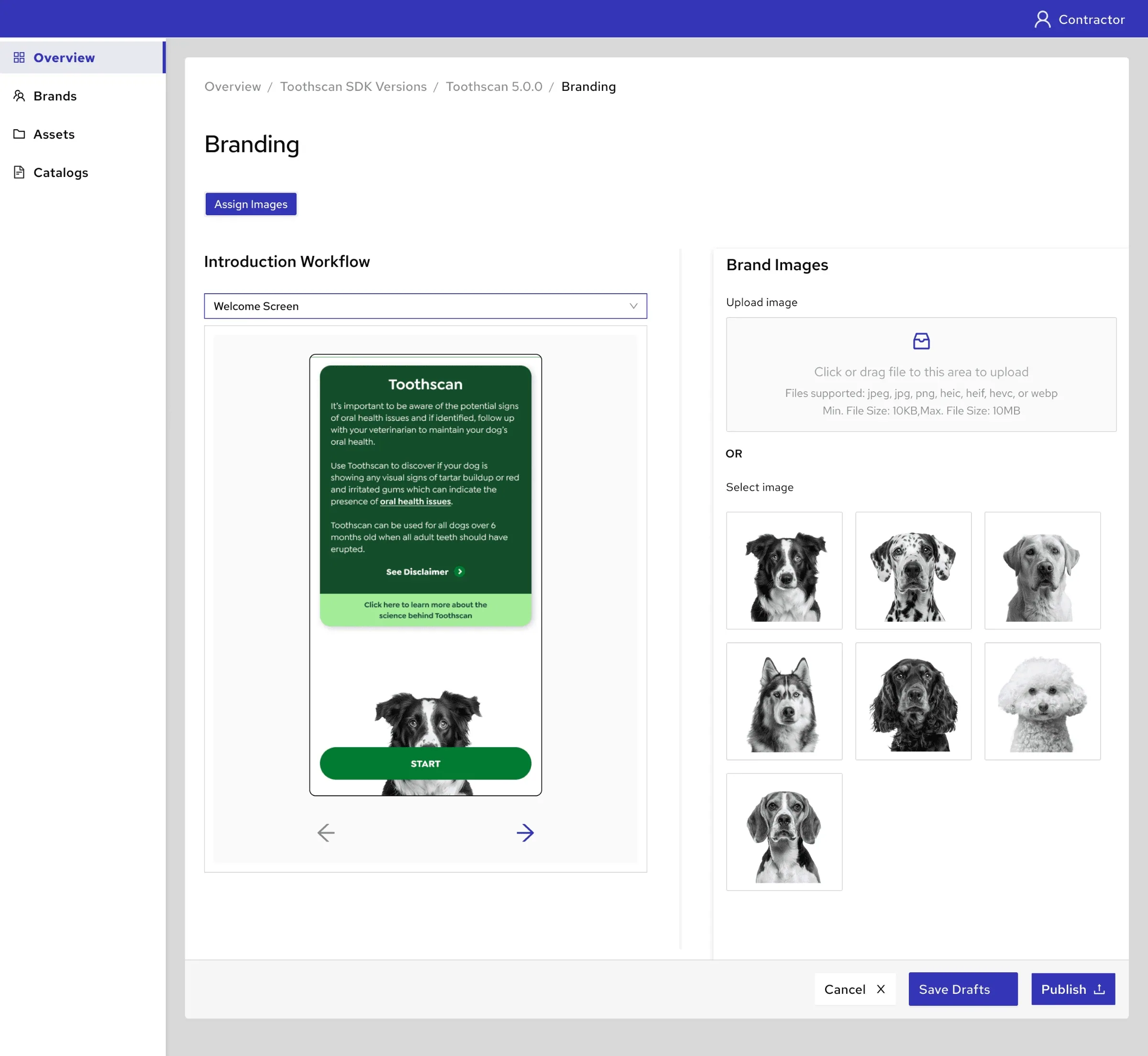Image resolution: width=1148 pixels, height=1056 pixels.
Task: Click the Publish button label
Action: 1063,989
